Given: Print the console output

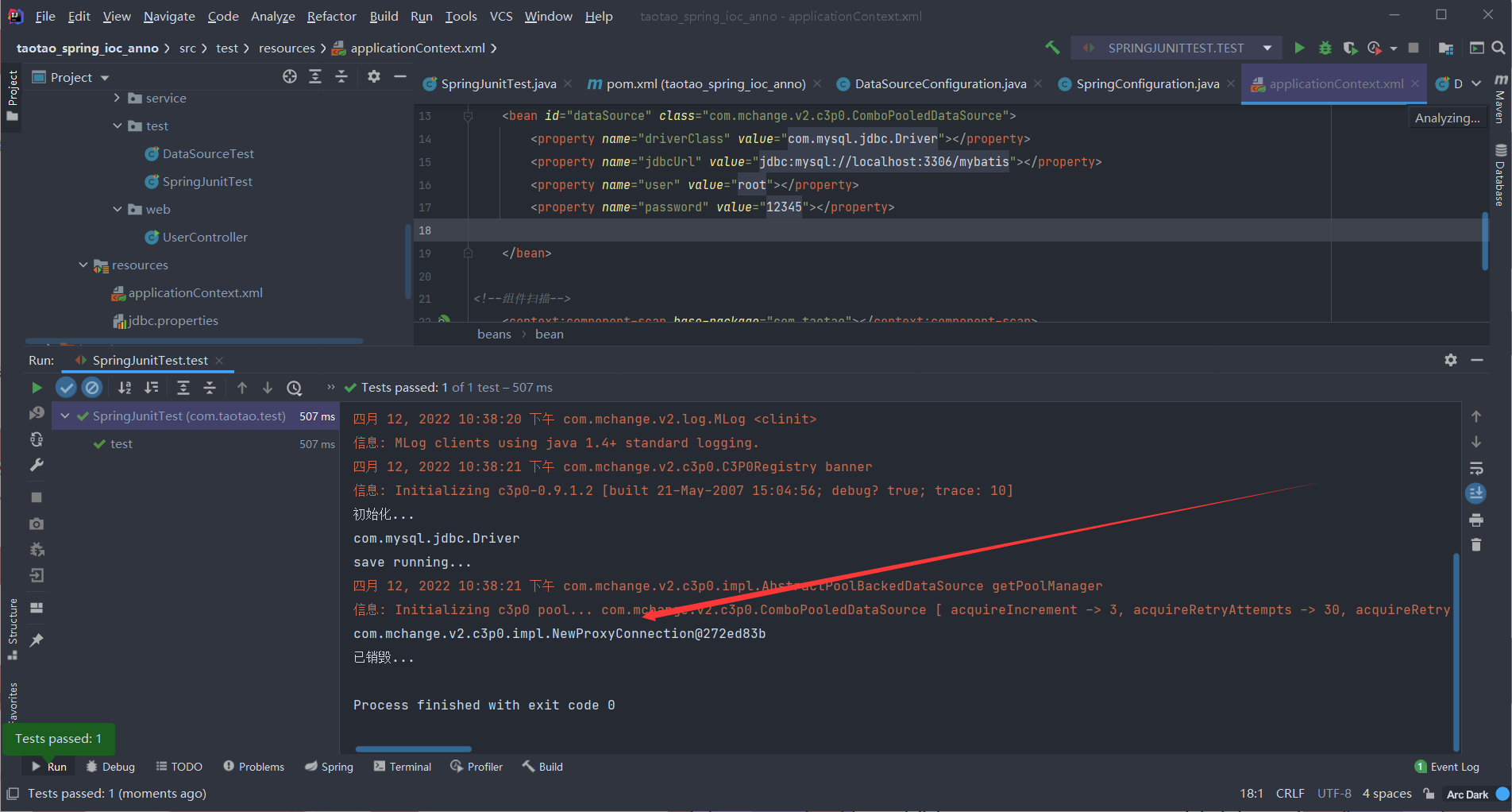Looking at the screenshot, I should click(x=1476, y=520).
